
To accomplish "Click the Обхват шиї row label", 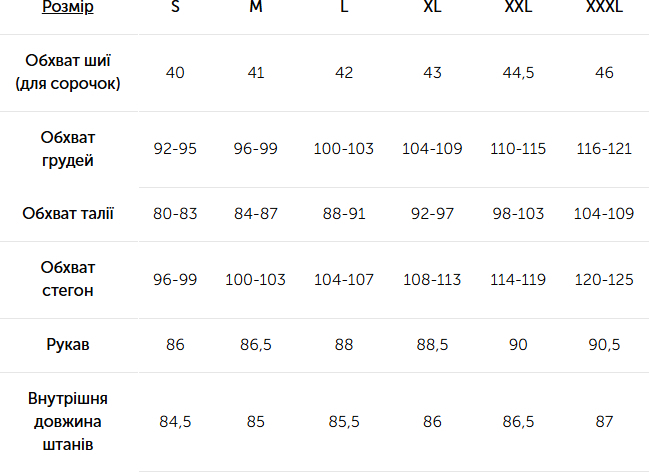I will tap(68, 73).
